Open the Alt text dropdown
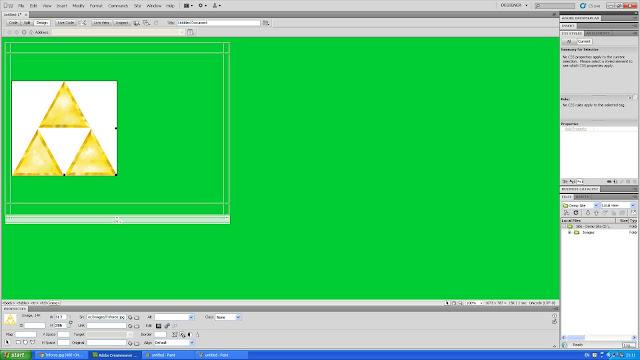This screenshot has height=360, width=640. click(191, 317)
